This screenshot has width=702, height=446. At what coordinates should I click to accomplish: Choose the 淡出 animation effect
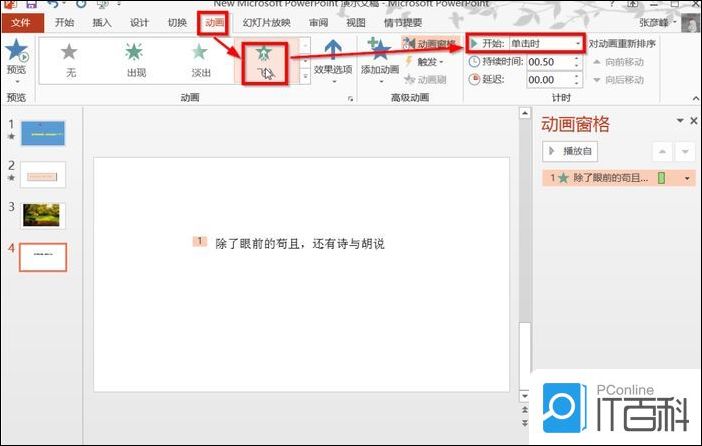click(x=200, y=60)
